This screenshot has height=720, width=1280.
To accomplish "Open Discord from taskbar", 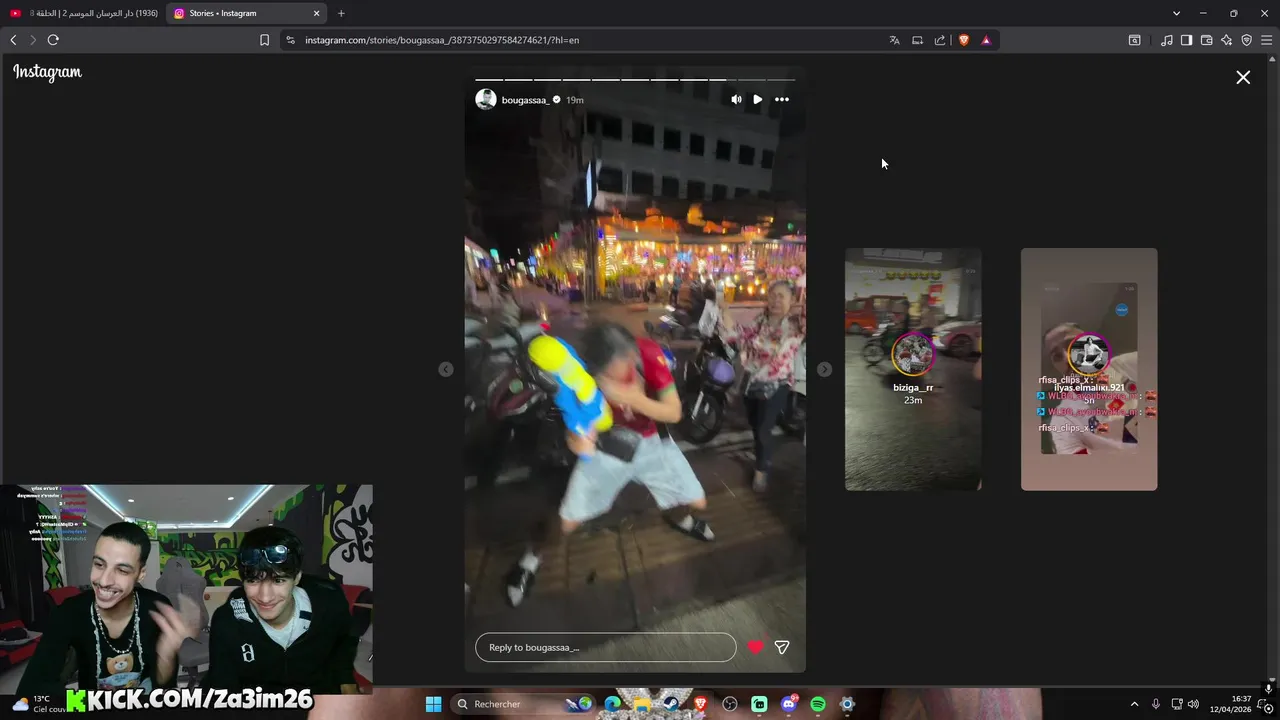I will pyautogui.click(x=789, y=704).
